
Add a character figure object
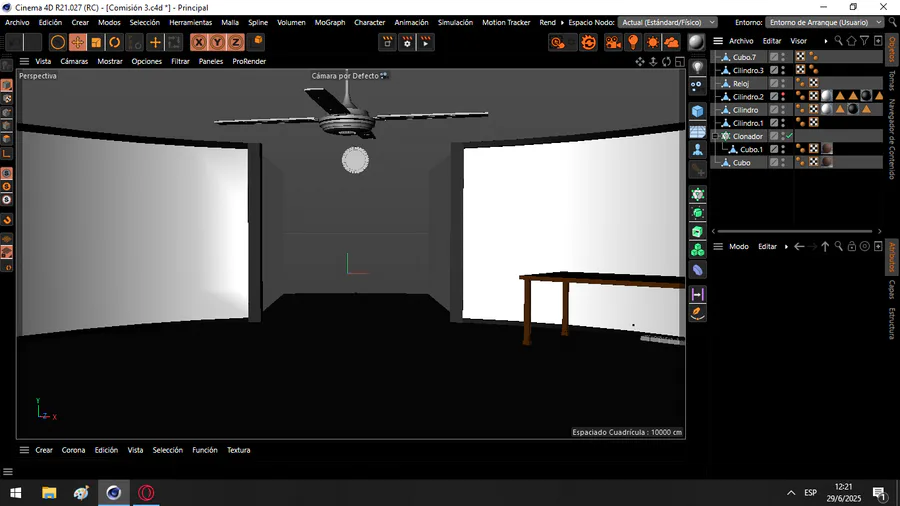tap(697, 150)
